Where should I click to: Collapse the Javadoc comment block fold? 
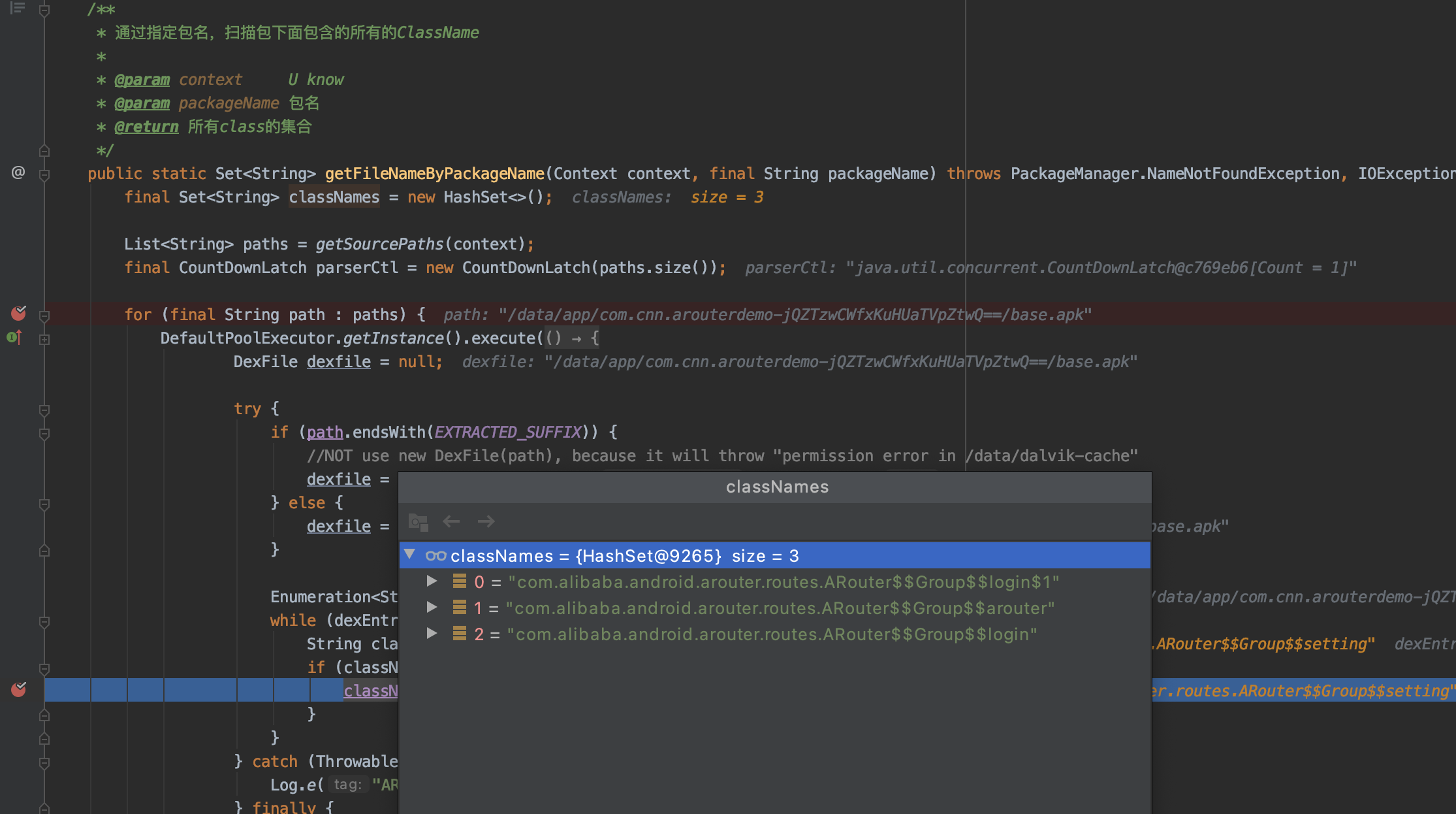pyautogui.click(x=44, y=10)
